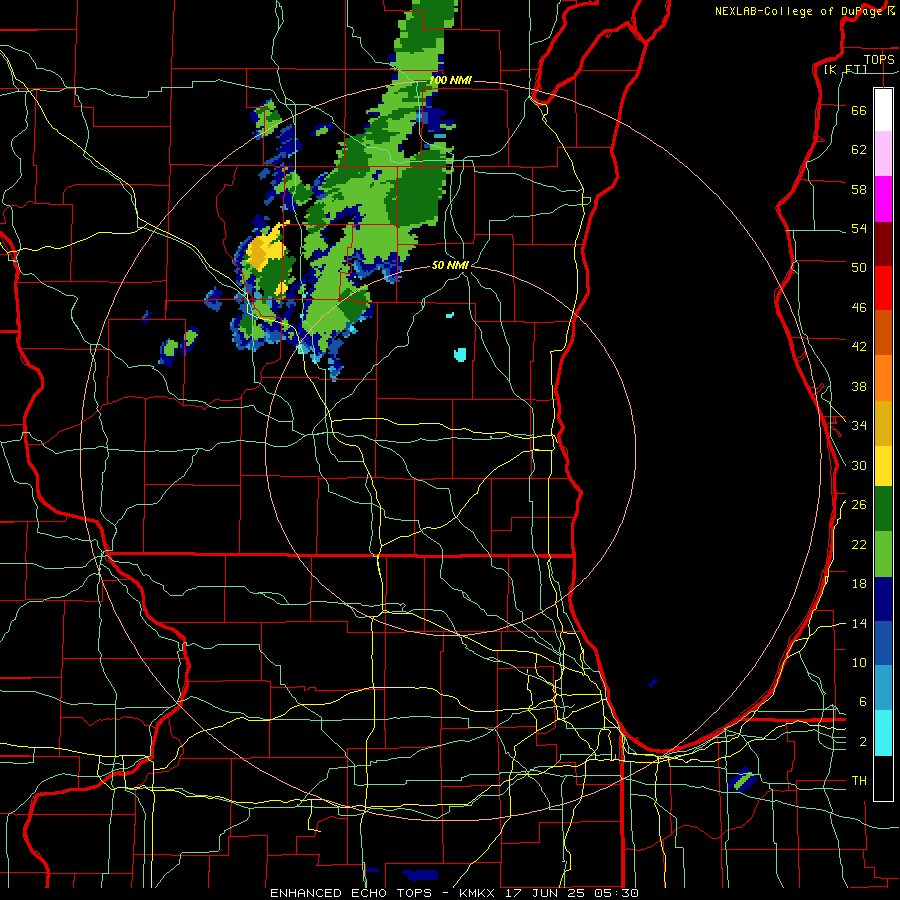The image size is (900, 900).
Task: Click the 'KMKX' radar site identifier
Action: coord(479,893)
